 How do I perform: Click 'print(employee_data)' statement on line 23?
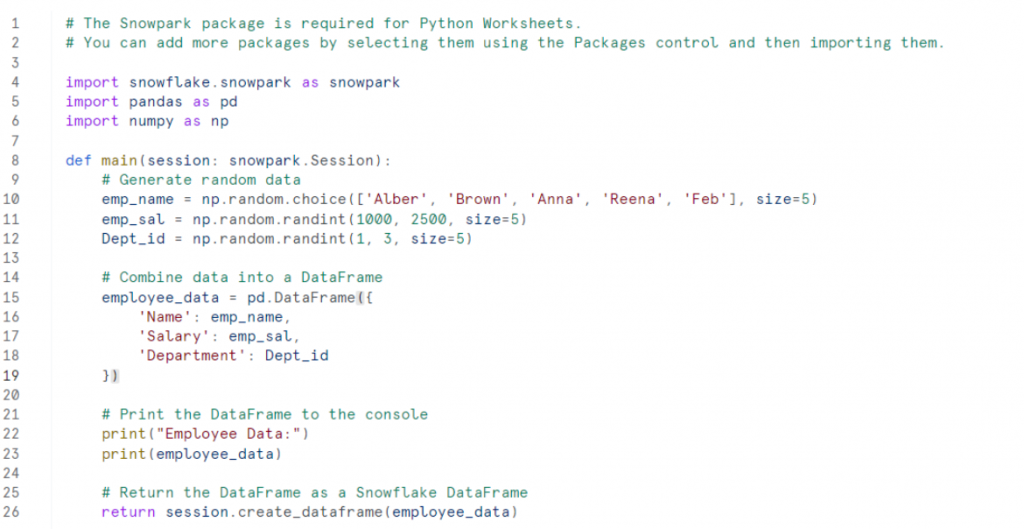pyautogui.click(x=192, y=454)
